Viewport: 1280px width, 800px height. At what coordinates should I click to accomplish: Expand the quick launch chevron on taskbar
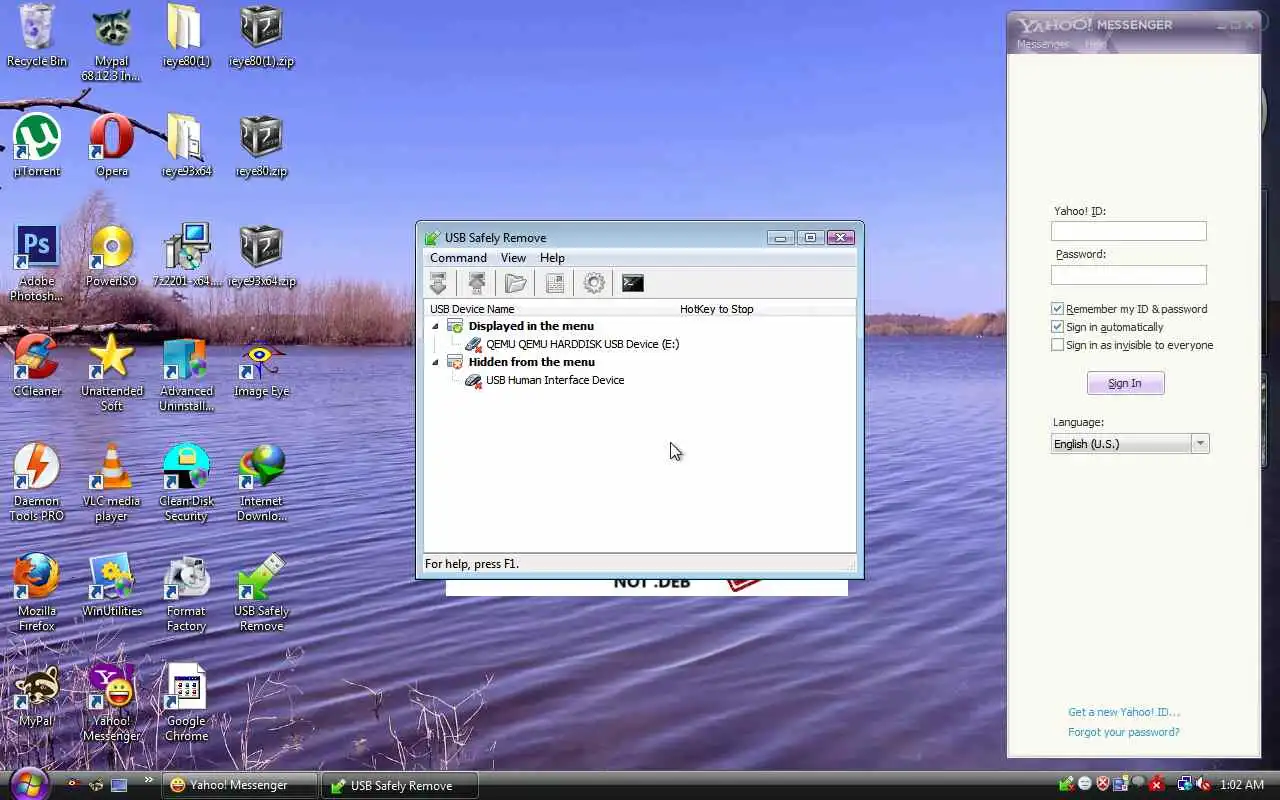pos(149,780)
